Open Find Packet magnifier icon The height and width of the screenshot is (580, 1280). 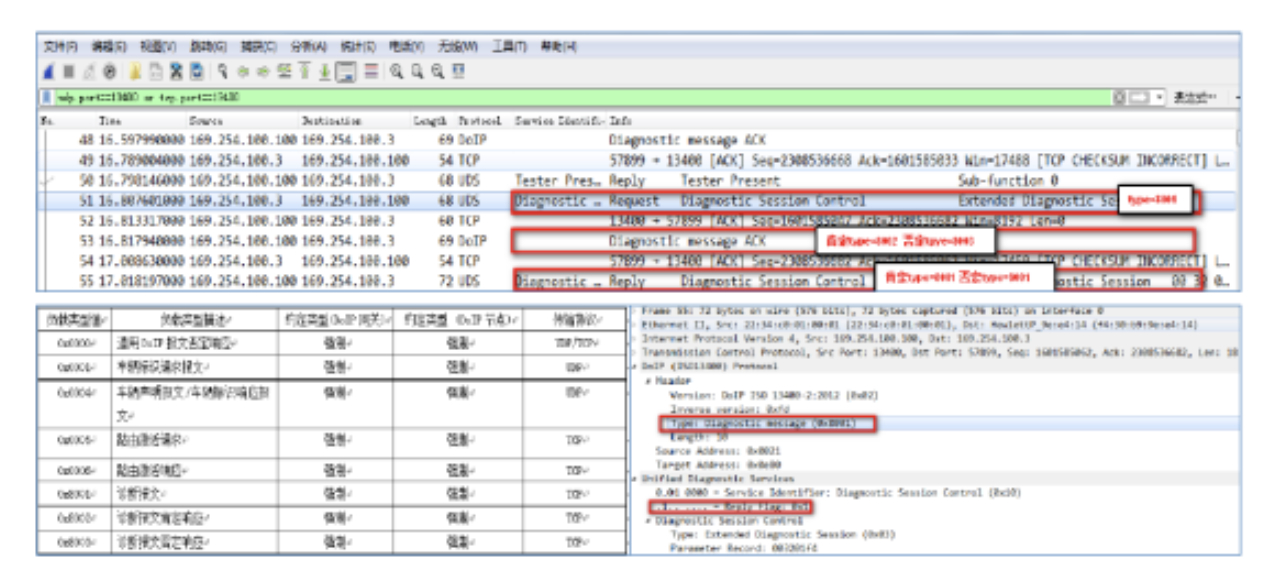point(222,71)
